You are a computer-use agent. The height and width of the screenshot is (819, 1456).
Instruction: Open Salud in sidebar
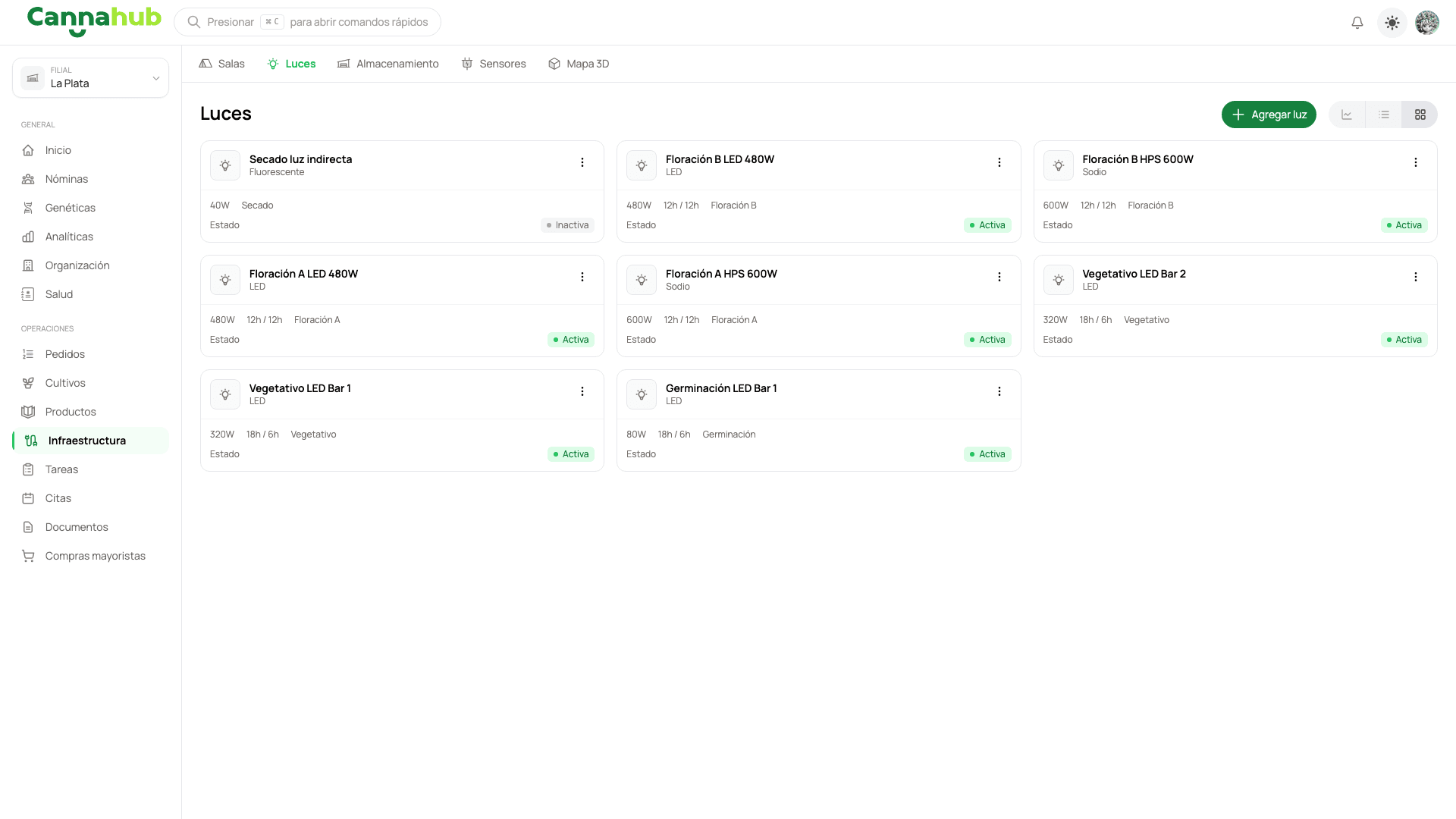click(x=91, y=294)
